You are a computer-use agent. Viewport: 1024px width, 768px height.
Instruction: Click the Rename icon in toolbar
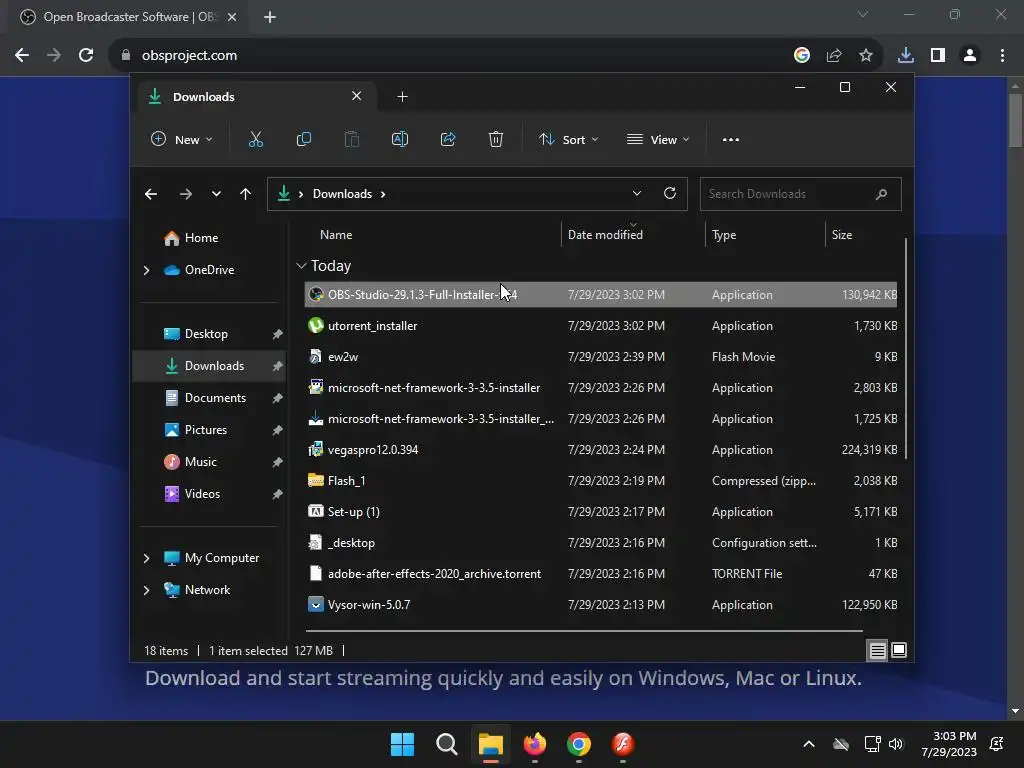[400, 140]
